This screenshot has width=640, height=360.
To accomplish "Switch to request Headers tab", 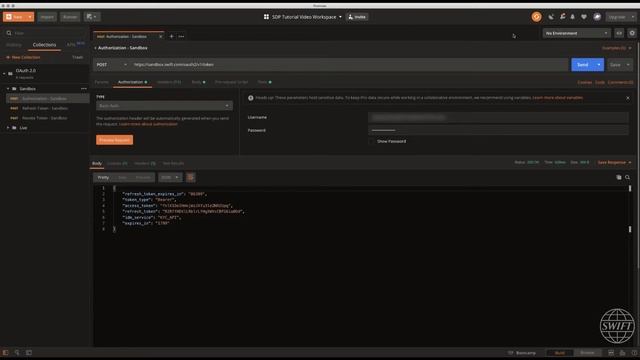I will pos(169,82).
